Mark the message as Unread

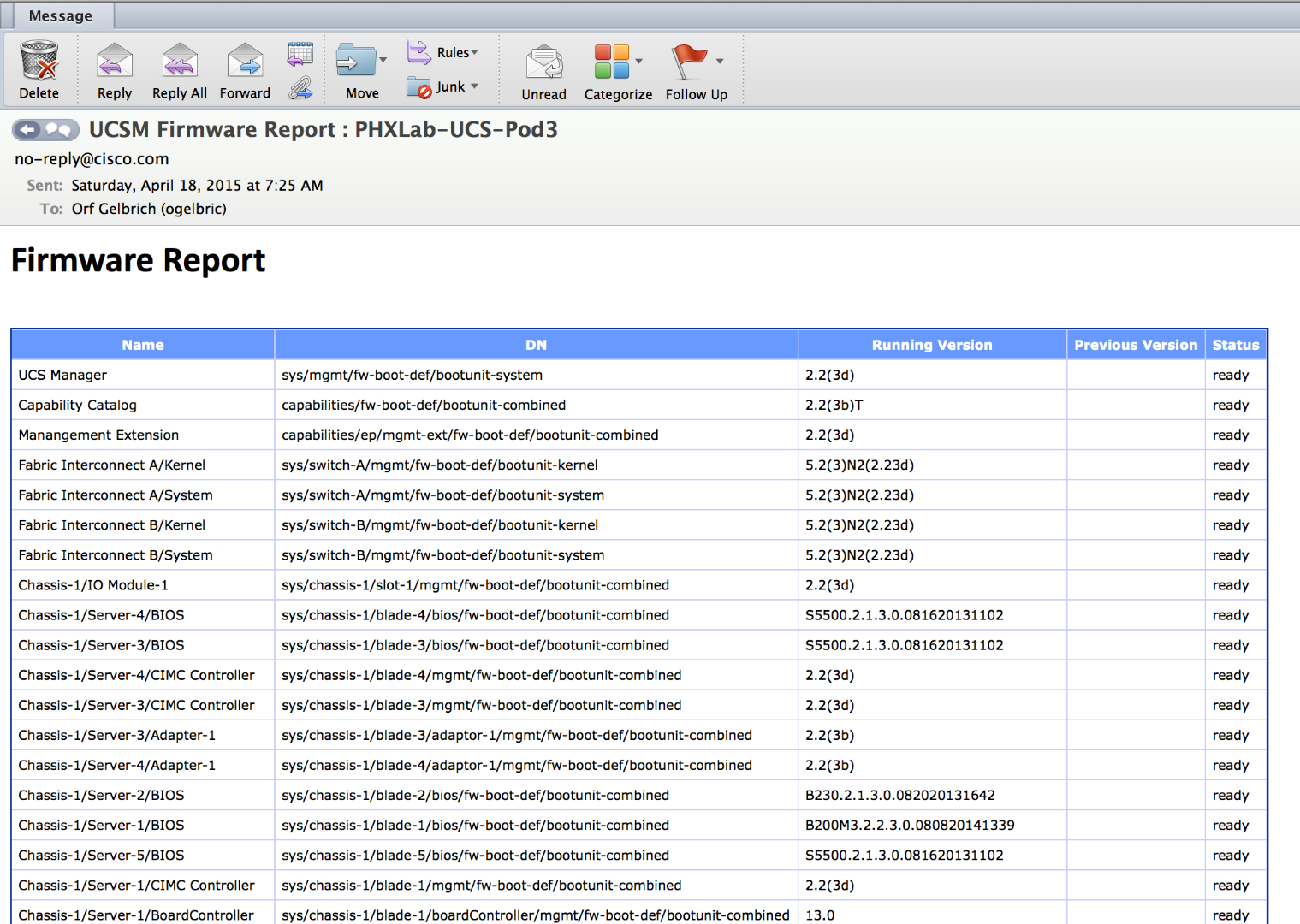point(544,72)
